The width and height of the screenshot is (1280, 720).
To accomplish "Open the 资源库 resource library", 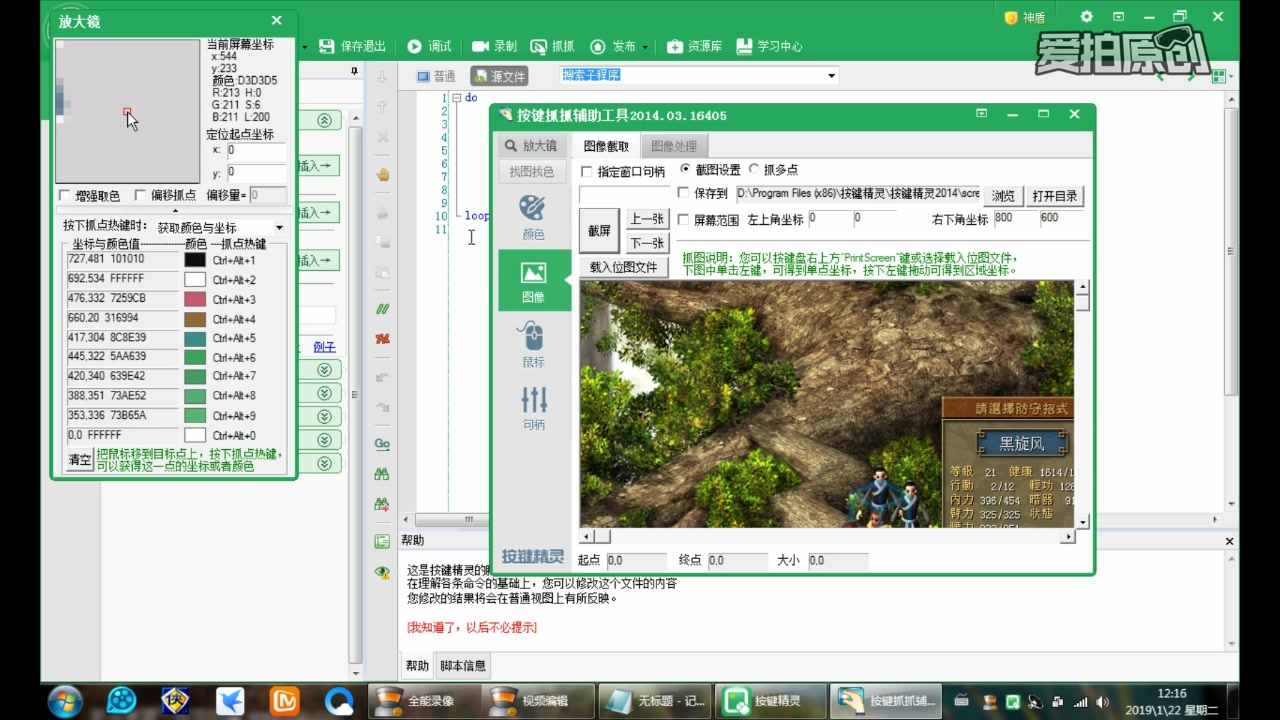I will pos(694,46).
